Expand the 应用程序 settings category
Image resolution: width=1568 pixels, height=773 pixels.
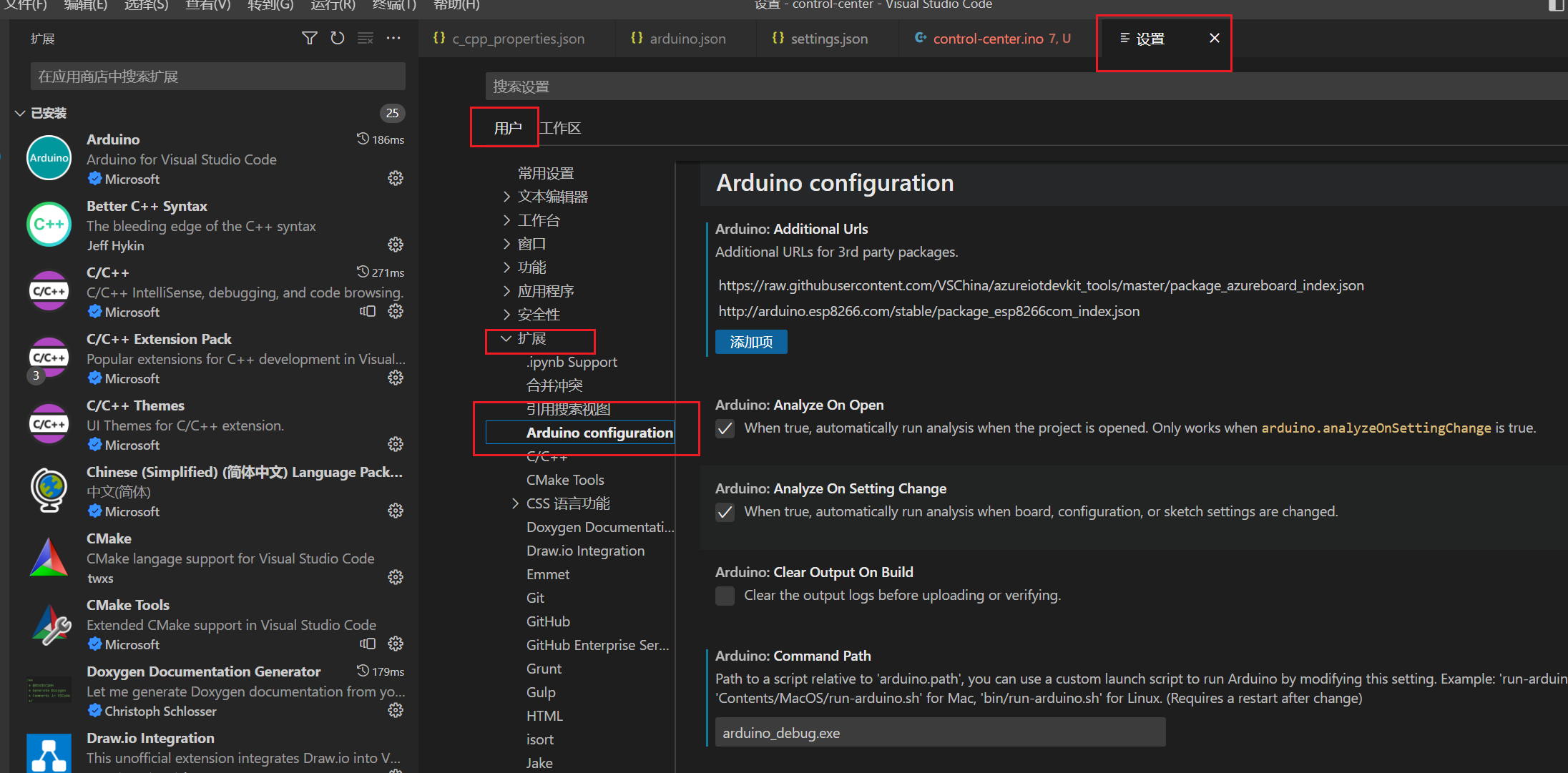(x=506, y=291)
